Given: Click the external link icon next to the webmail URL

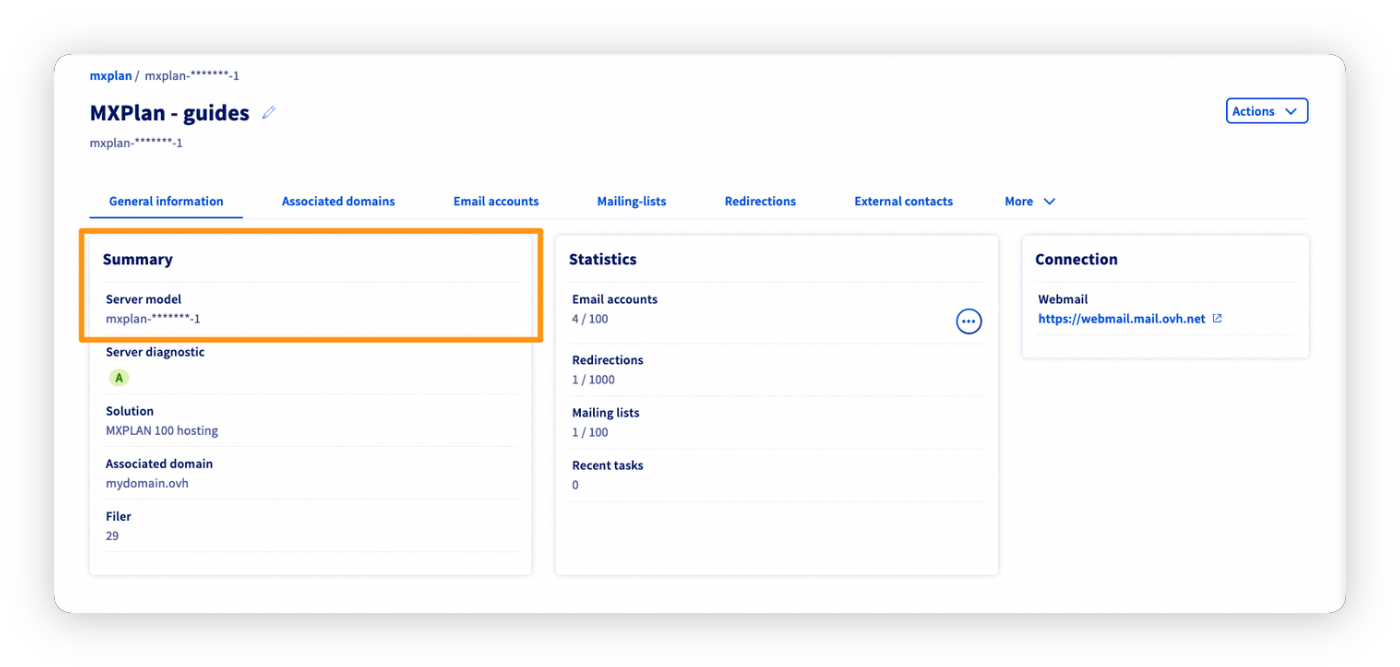Looking at the screenshot, I should (x=1217, y=319).
